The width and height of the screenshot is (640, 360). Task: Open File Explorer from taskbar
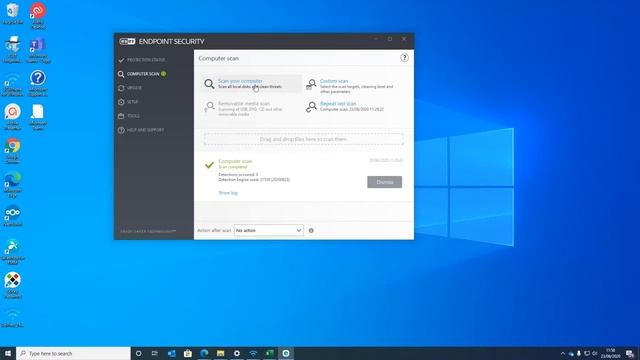coord(220,353)
